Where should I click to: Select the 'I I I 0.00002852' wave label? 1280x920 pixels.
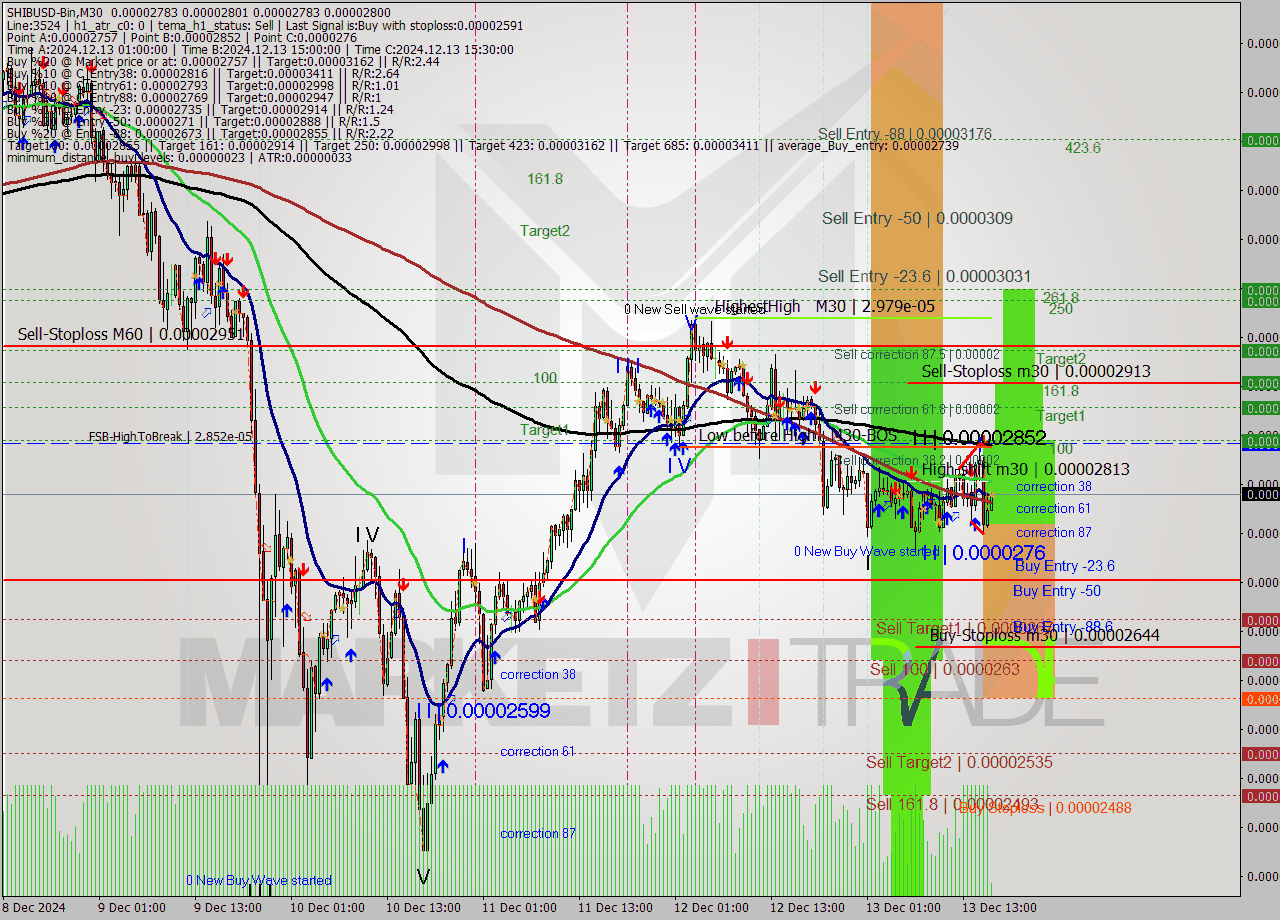pyautogui.click(x=979, y=438)
